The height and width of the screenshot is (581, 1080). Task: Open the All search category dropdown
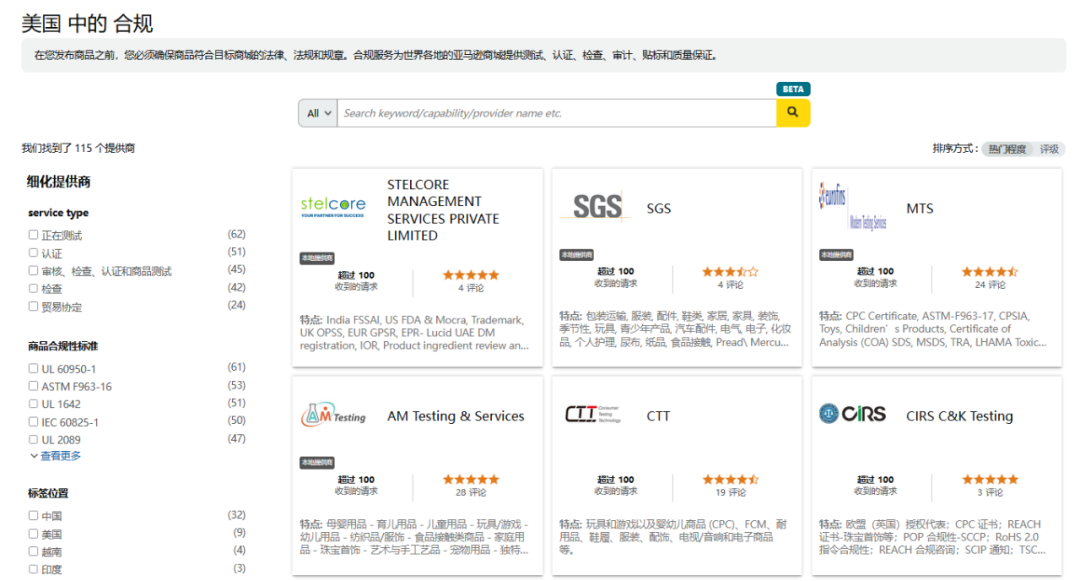[318, 113]
